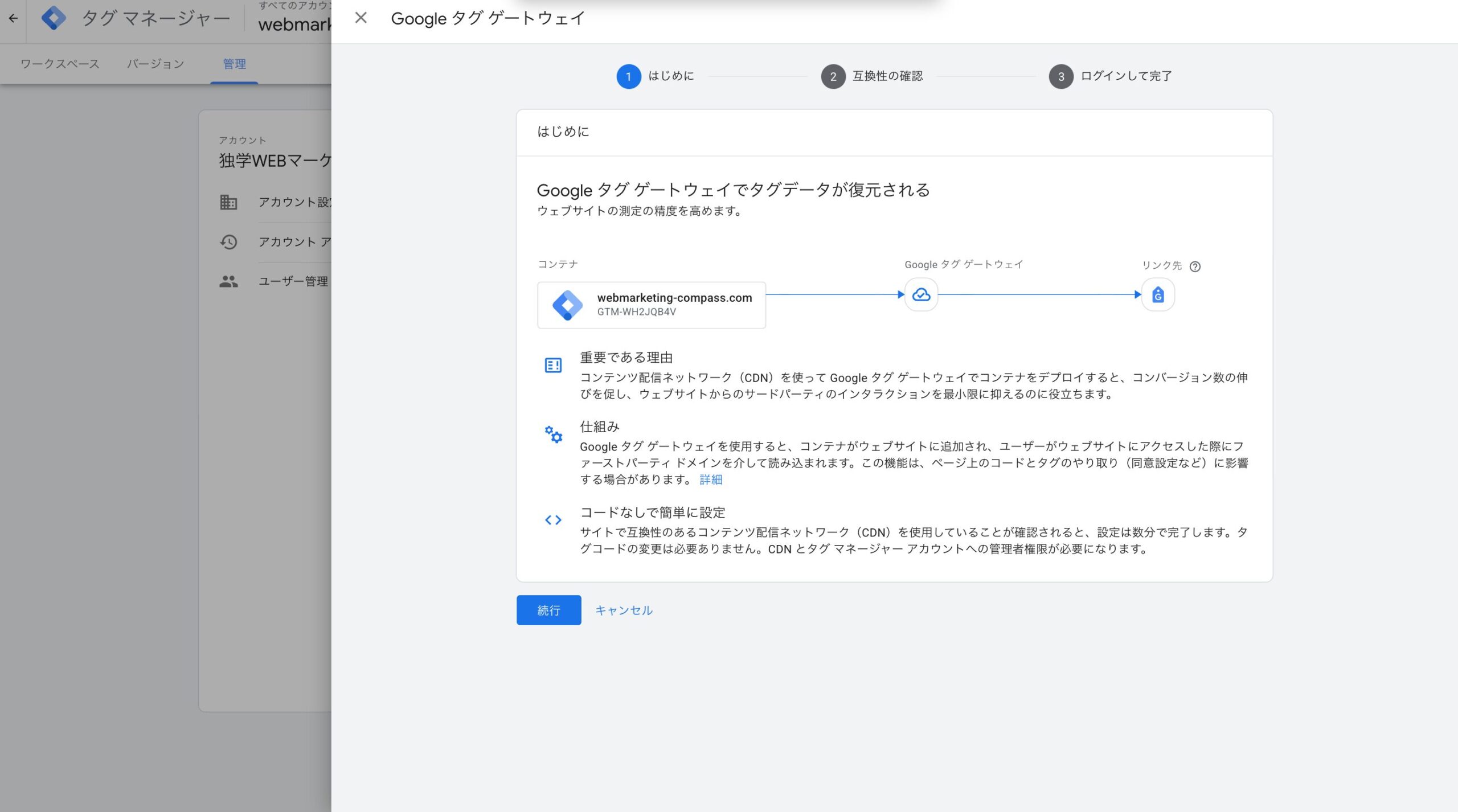Click the back arrow in Tag Manager header
Screen dimensions: 1458x812
(x=13, y=18)
